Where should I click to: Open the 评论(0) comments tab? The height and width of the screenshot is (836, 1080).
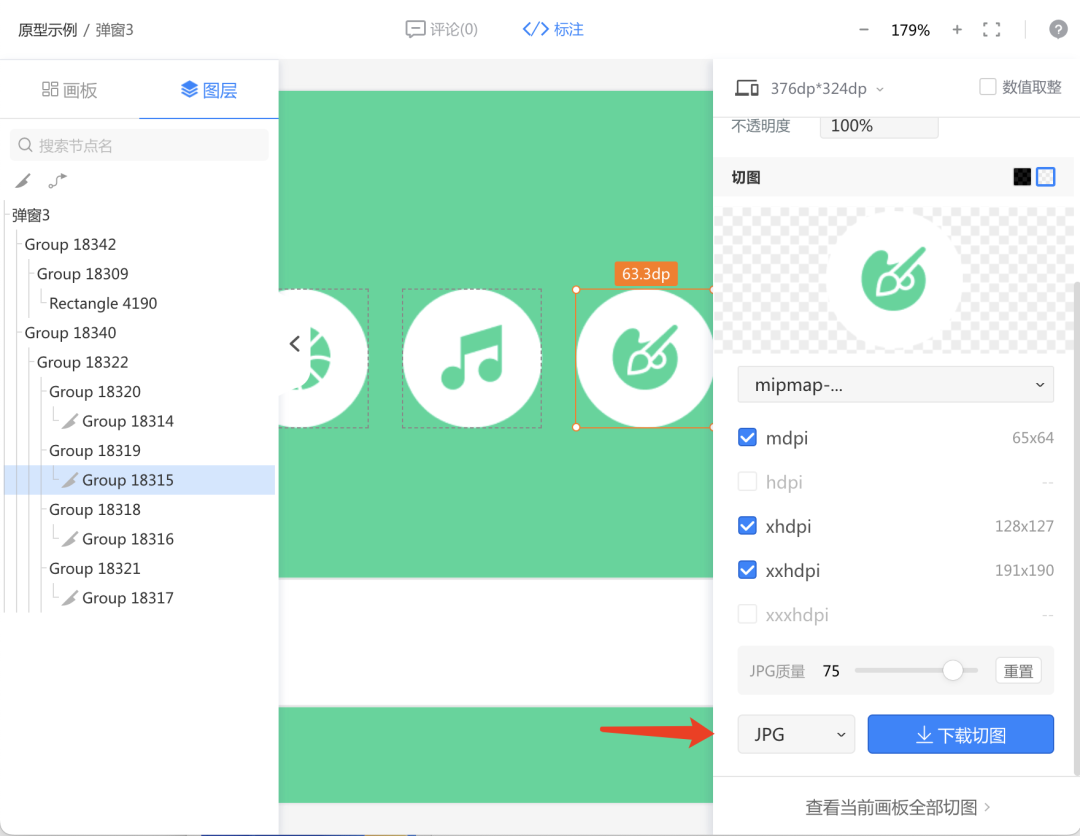442,30
